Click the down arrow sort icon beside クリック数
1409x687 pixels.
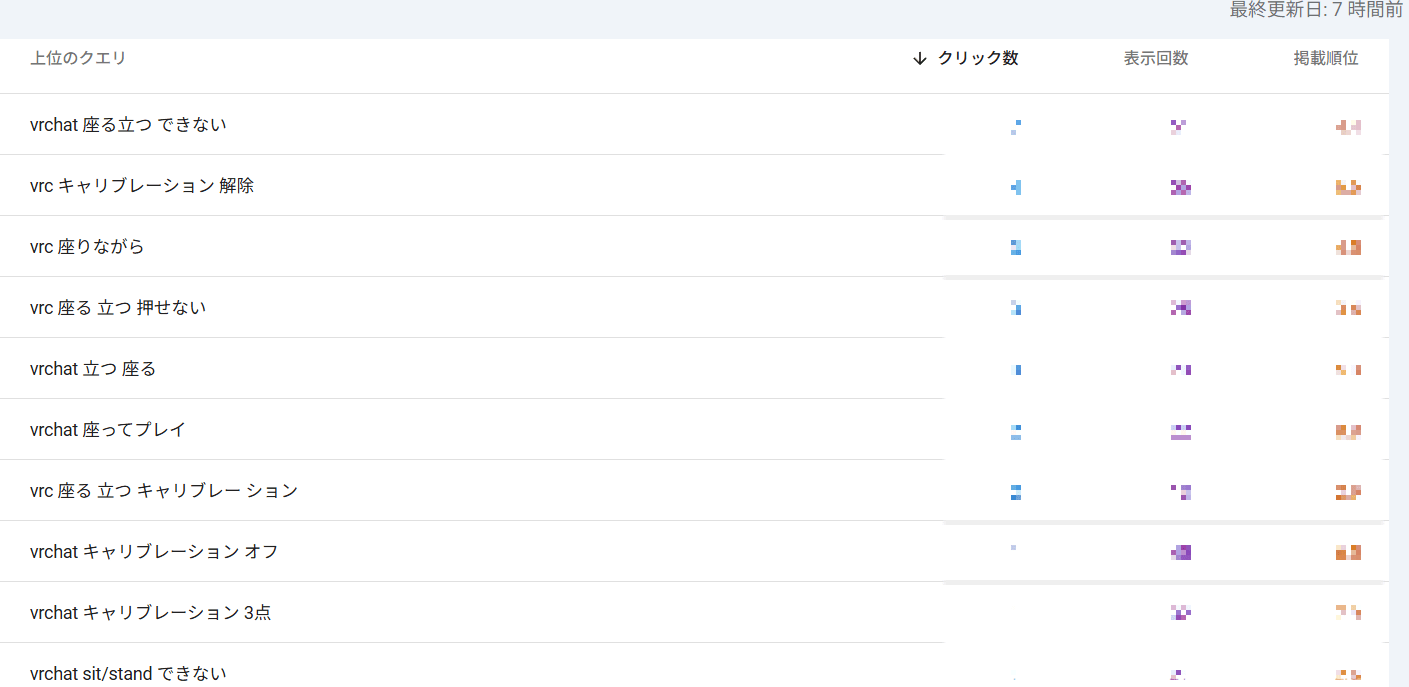pyautogui.click(x=920, y=59)
